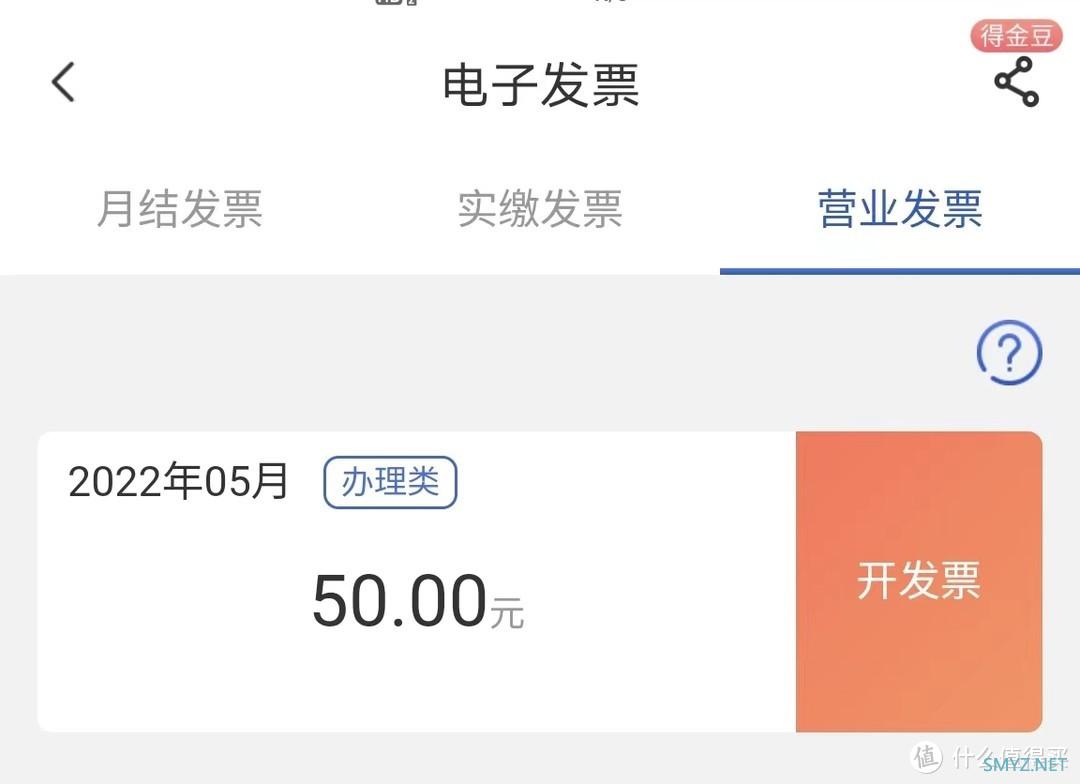
Task: Open the 实缴发票 tab
Action: click(540, 209)
